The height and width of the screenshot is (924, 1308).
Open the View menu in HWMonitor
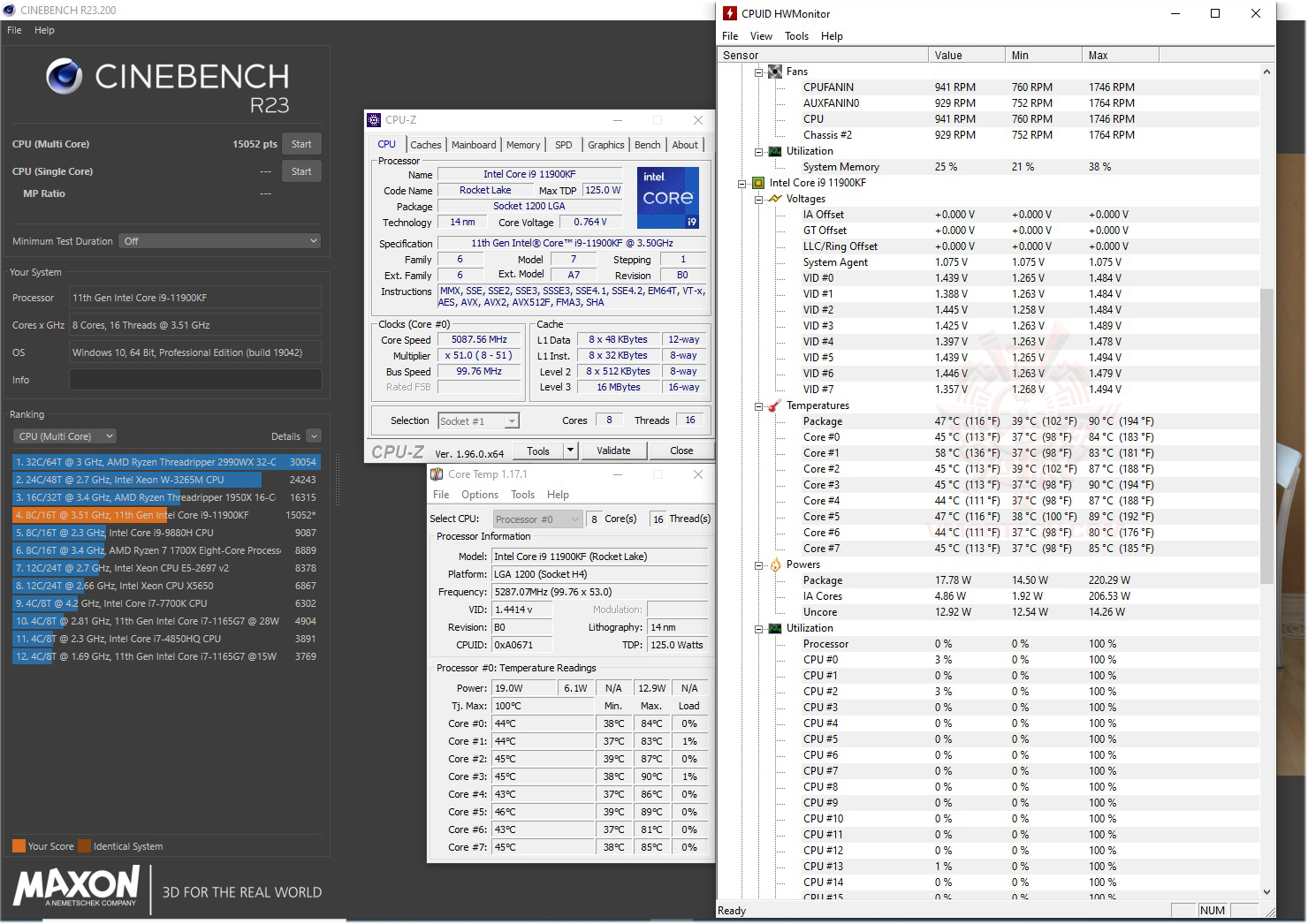pyautogui.click(x=761, y=36)
